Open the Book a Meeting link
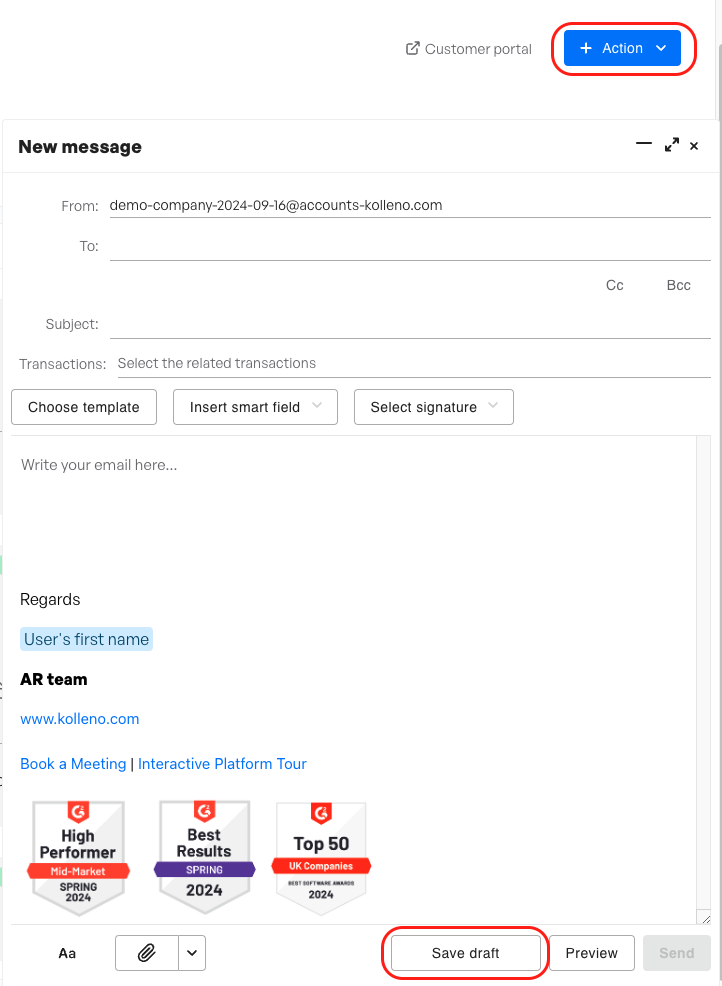Screen dimensions: 722x986 [x=73, y=764]
